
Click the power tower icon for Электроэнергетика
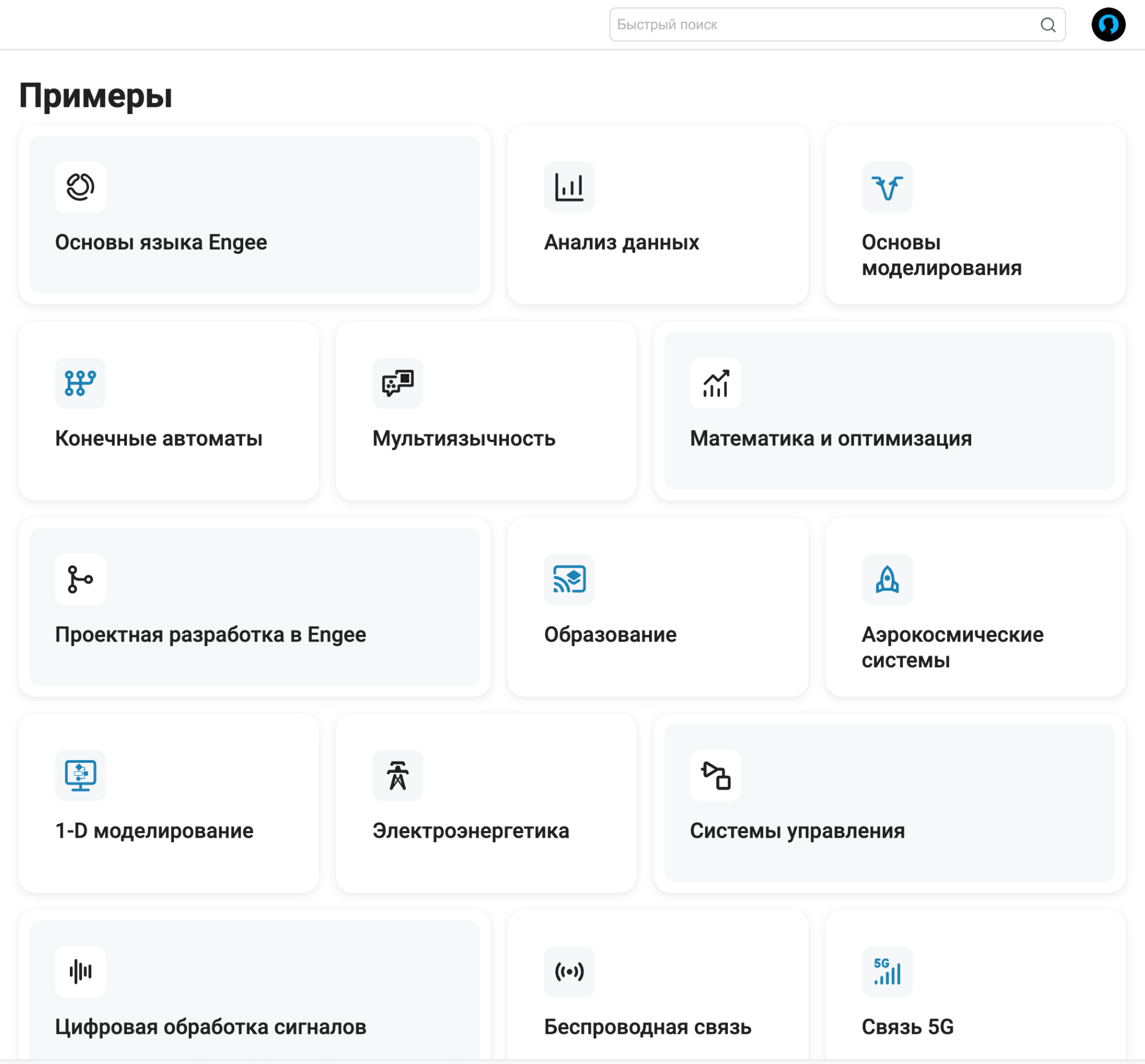pos(398,776)
